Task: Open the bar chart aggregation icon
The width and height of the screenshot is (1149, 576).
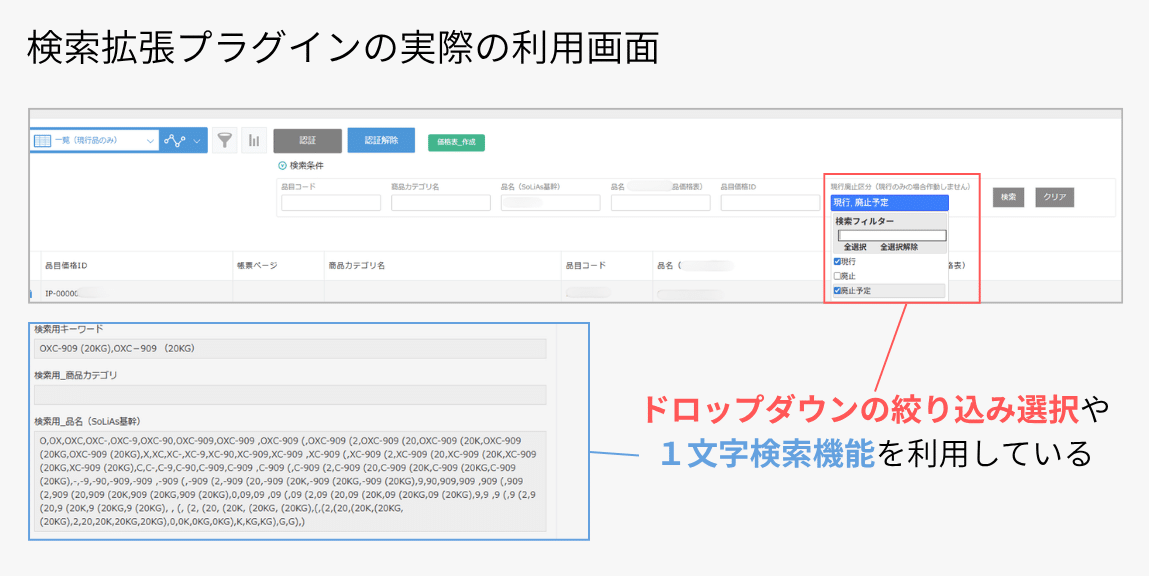Action: [254, 141]
